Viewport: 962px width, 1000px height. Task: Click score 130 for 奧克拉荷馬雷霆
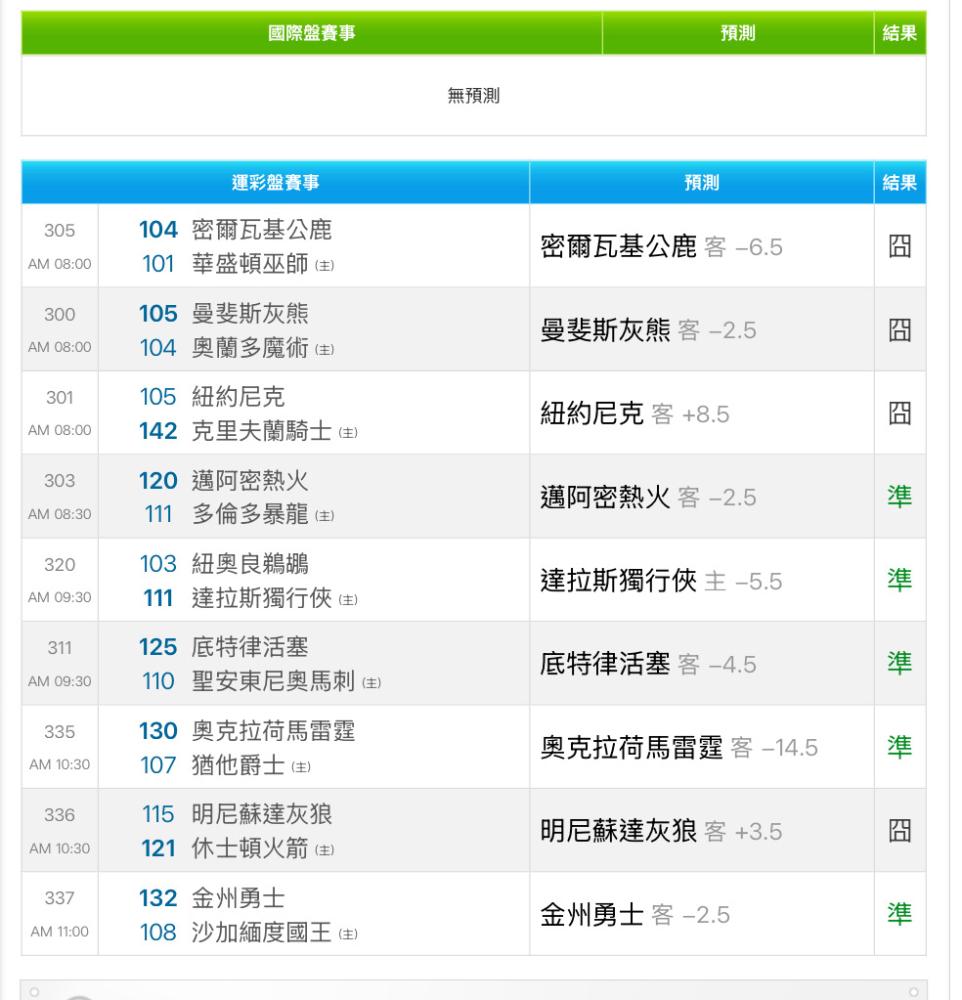pyautogui.click(x=158, y=731)
